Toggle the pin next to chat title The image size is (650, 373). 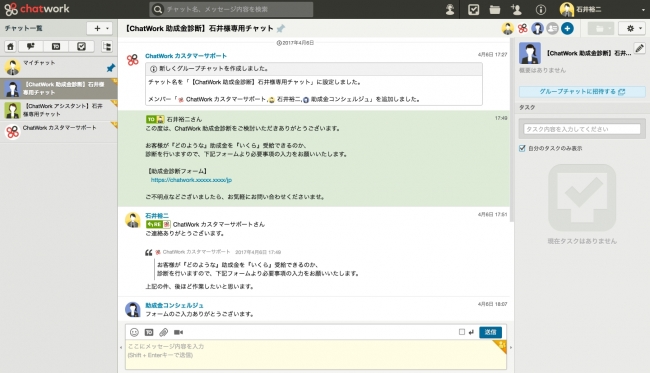coord(281,28)
